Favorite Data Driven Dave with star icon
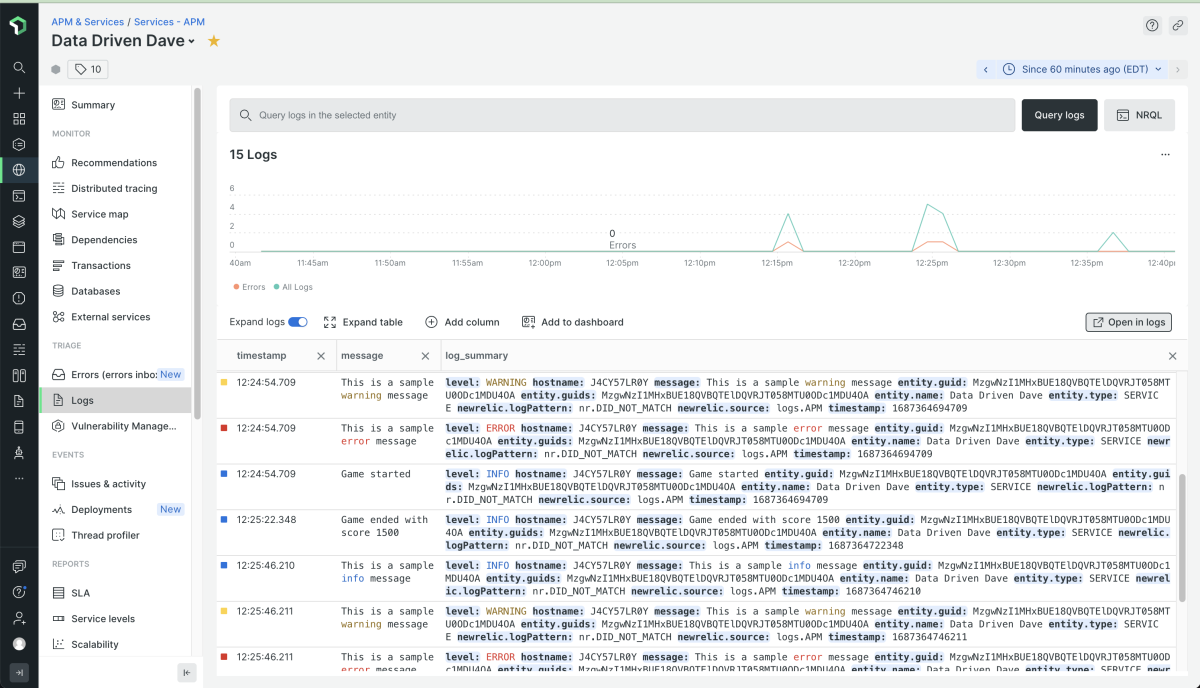Image resolution: width=1200 pixels, height=688 pixels. (213, 41)
